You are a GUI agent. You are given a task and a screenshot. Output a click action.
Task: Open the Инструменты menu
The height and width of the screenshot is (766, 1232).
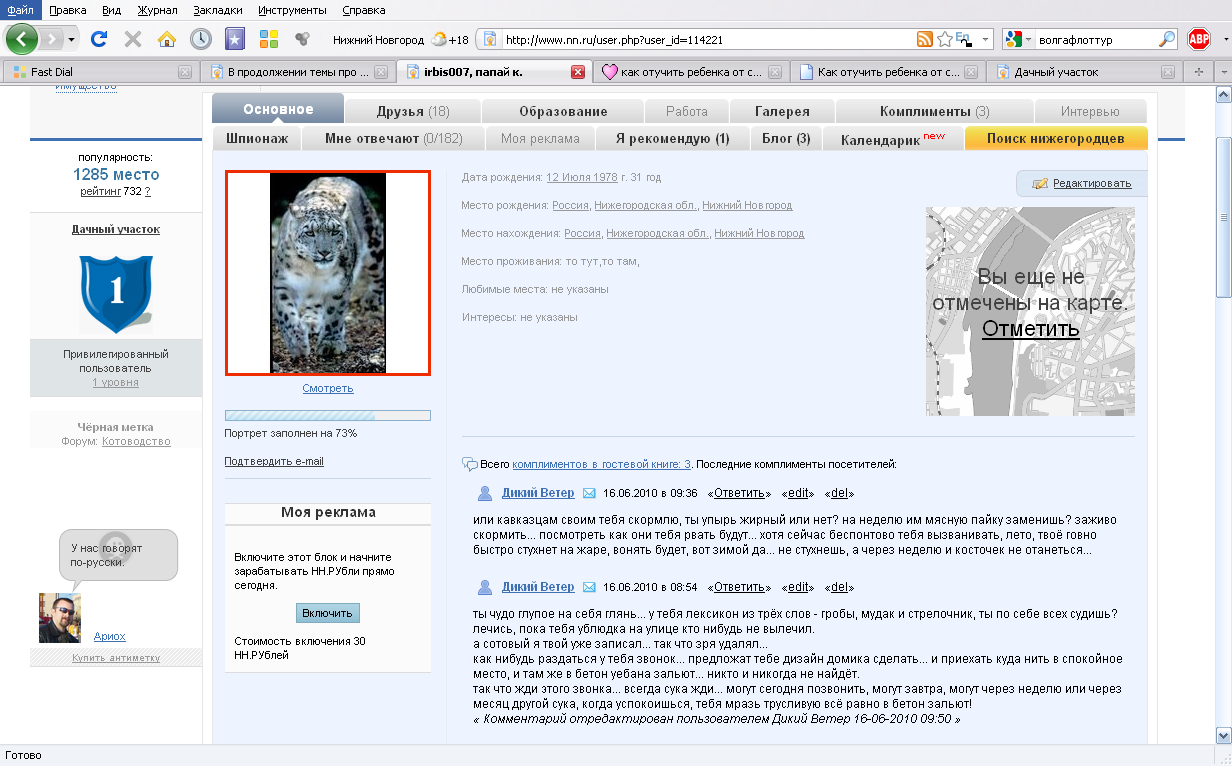[x=292, y=10]
